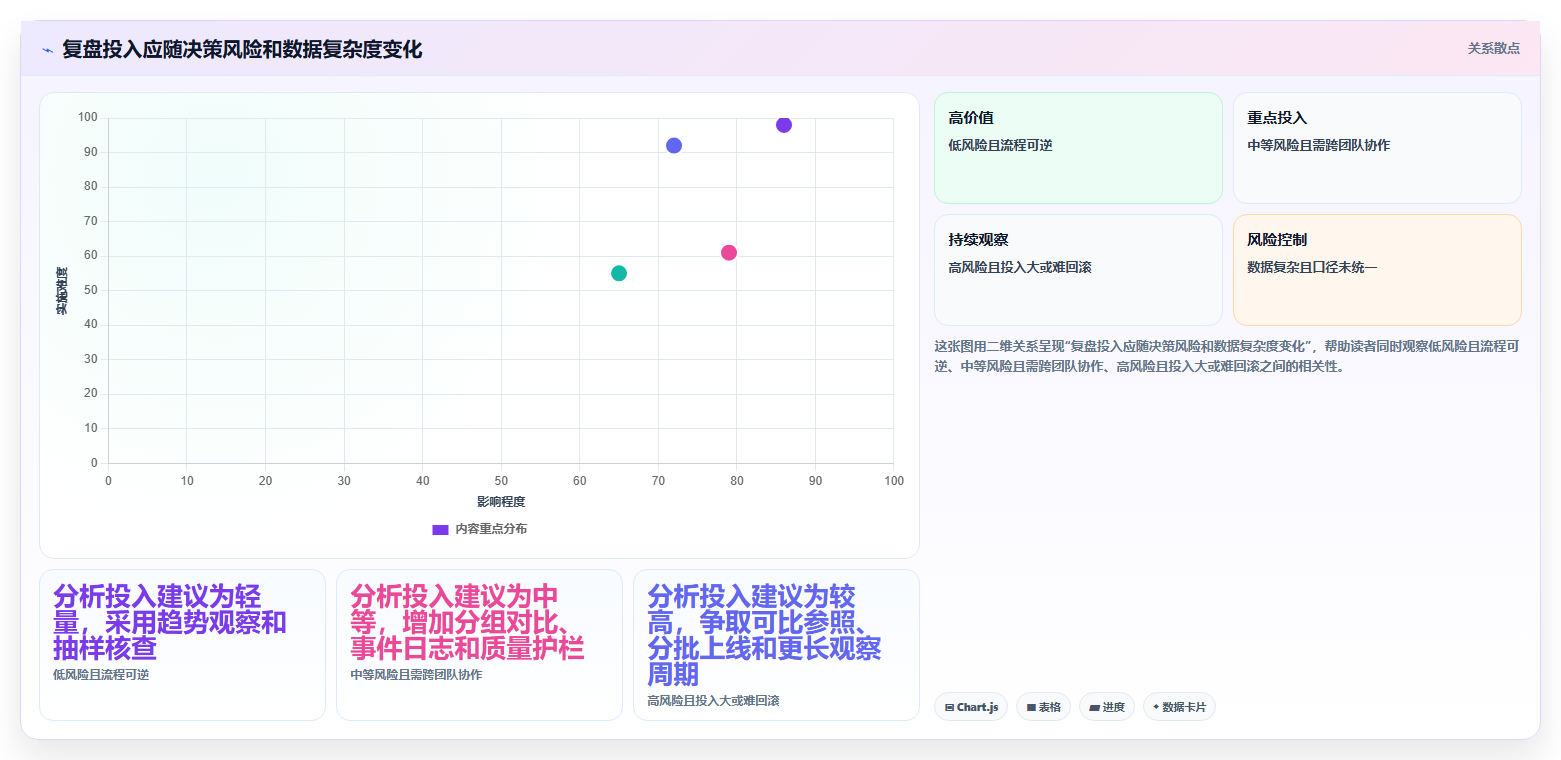Click 中等风险且需跨团队协作 text in 重点投入 card
Screen dimensions: 1561x760
[1318, 145]
